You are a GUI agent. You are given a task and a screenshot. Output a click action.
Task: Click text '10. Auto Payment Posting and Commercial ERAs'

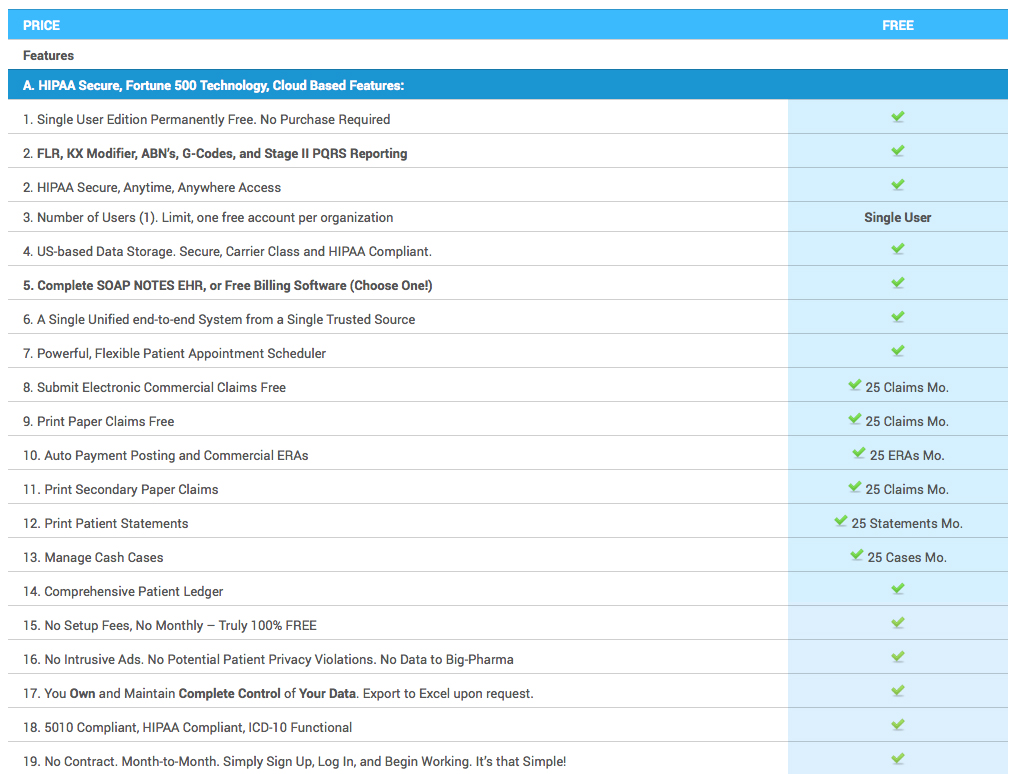click(165, 455)
